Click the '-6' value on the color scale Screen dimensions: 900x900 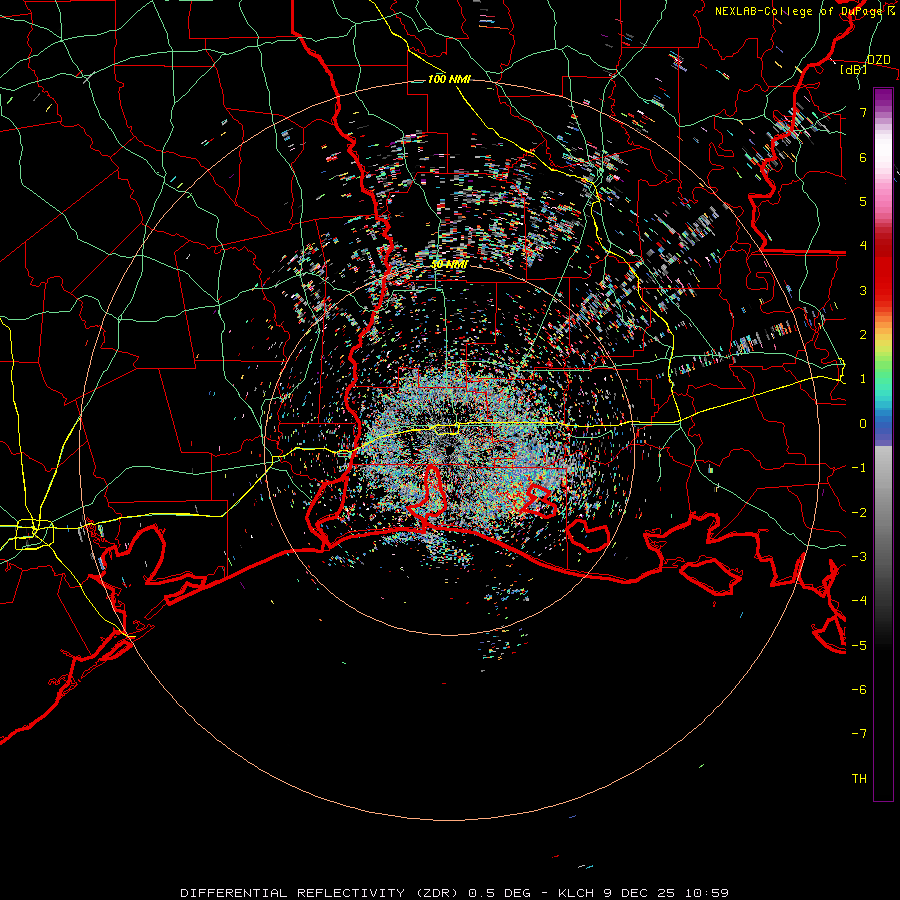point(859,690)
